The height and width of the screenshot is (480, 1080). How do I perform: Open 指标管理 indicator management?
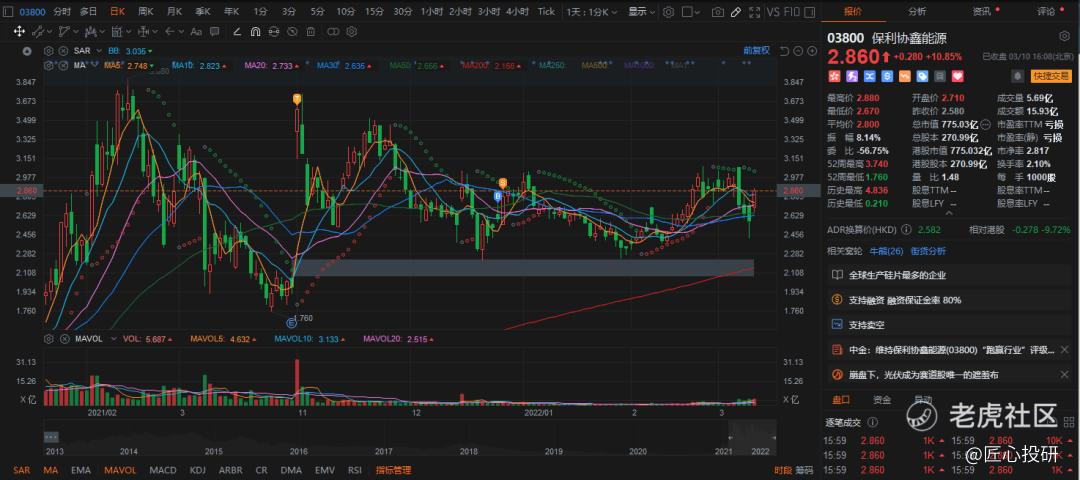coord(393,470)
